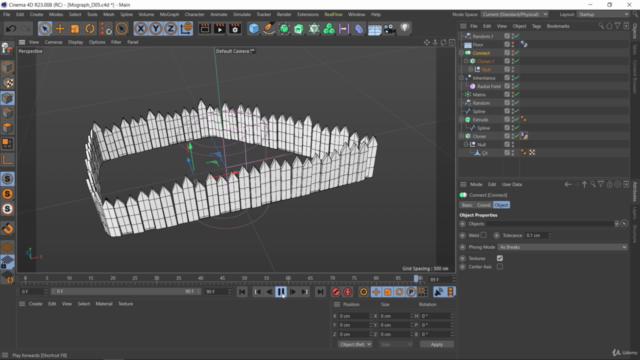Open Material Manager Create menu

36,304
